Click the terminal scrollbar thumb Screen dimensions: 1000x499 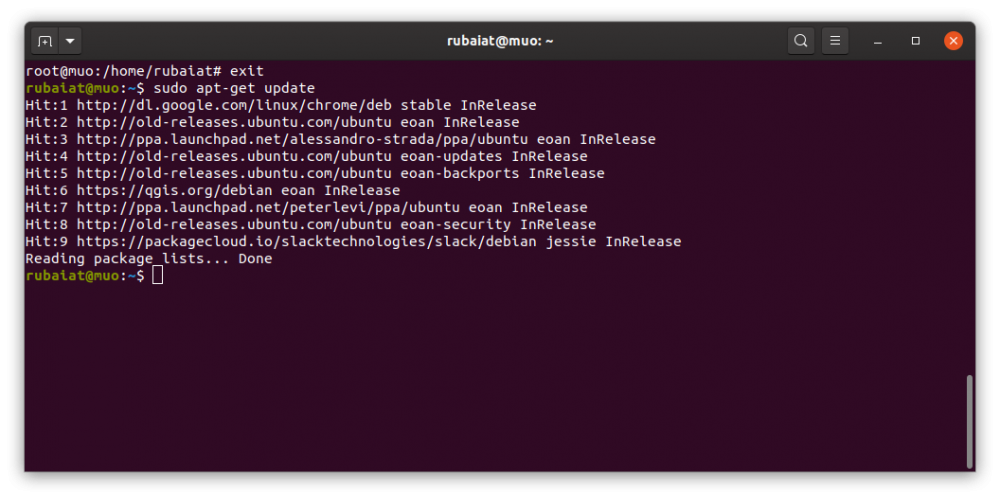[x=968, y=420]
